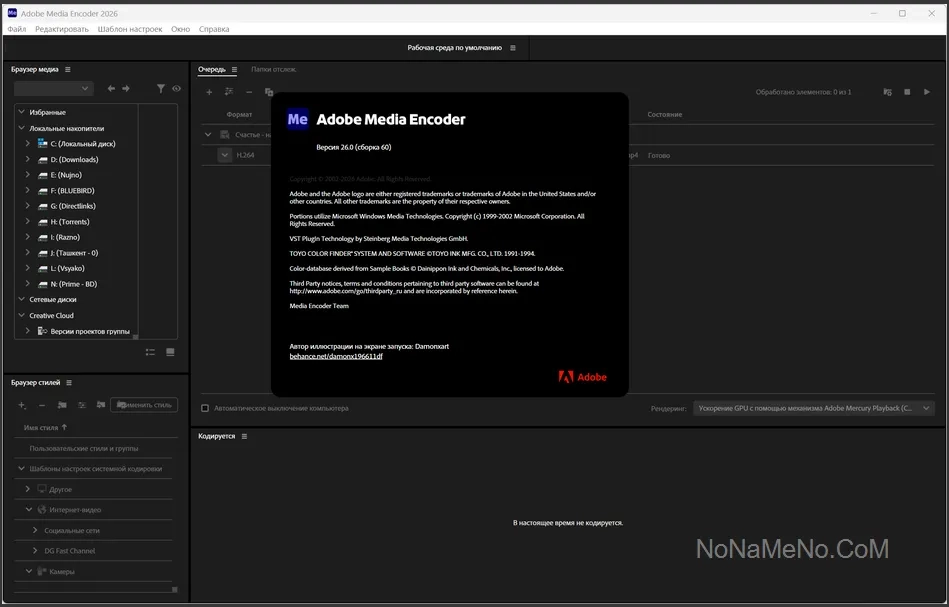The height and width of the screenshot is (607, 949).
Task: Open the Рендеринг GPU acceleration dropdown
Action: pyautogui.click(x=814, y=408)
